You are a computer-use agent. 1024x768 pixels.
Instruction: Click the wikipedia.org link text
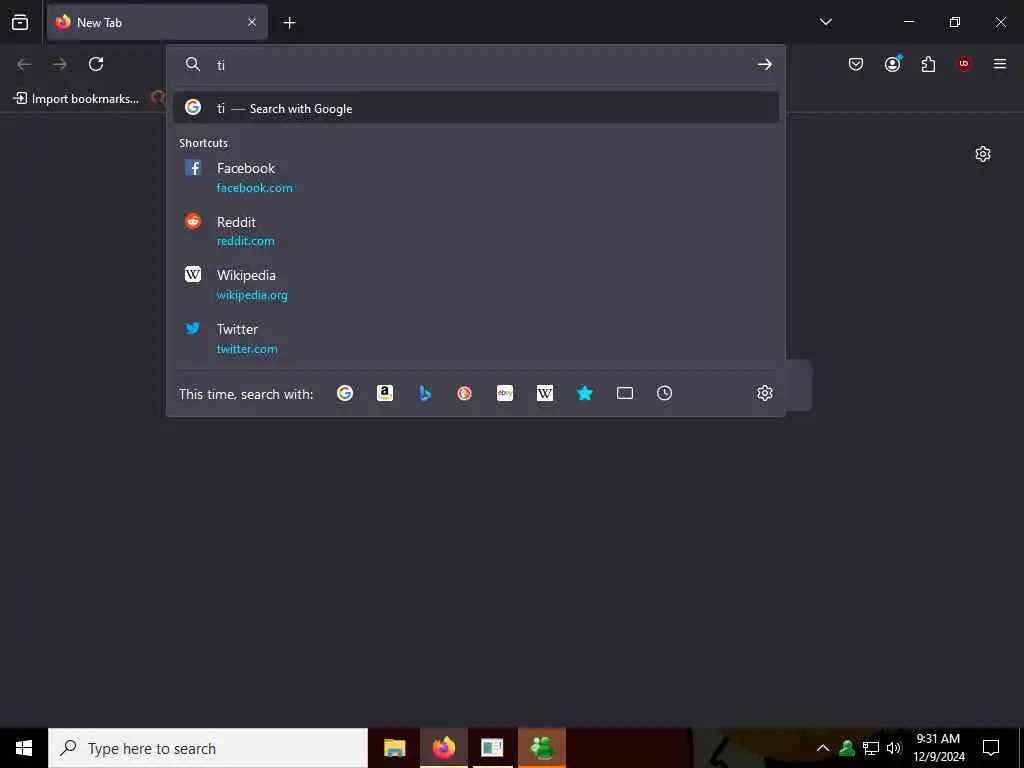pos(252,295)
